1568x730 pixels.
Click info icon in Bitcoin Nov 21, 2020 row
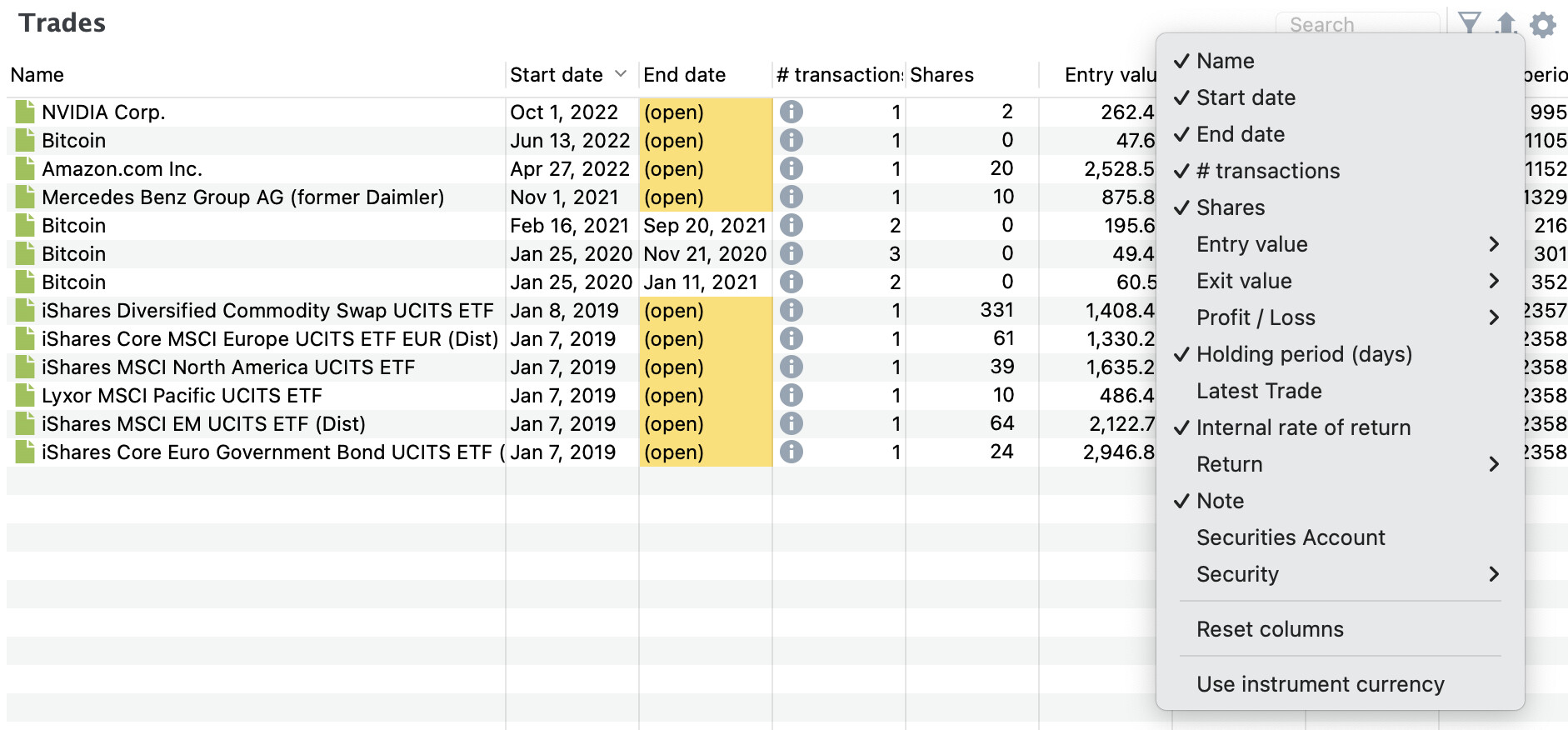click(x=791, y=253)
